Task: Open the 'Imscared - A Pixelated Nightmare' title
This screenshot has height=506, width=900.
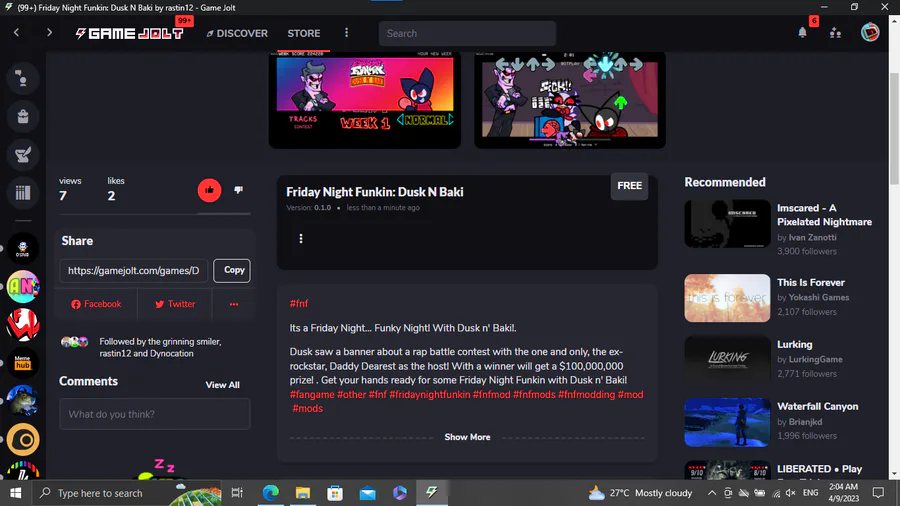Action: point(824,215)
